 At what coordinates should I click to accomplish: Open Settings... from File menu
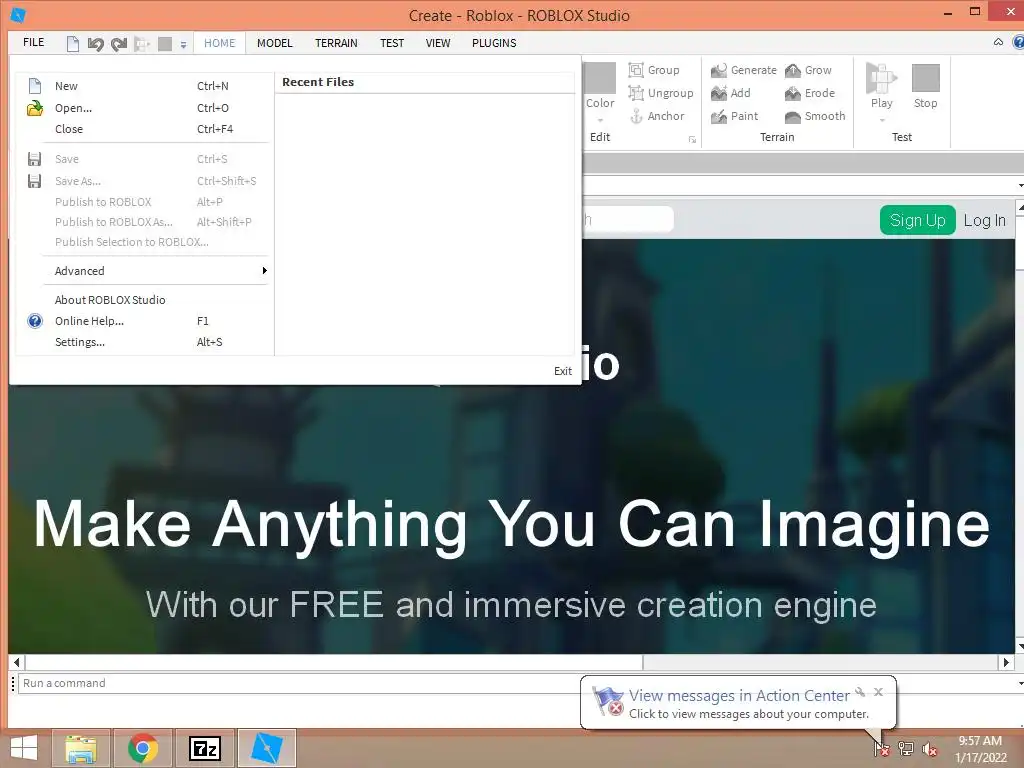[144, 342]
